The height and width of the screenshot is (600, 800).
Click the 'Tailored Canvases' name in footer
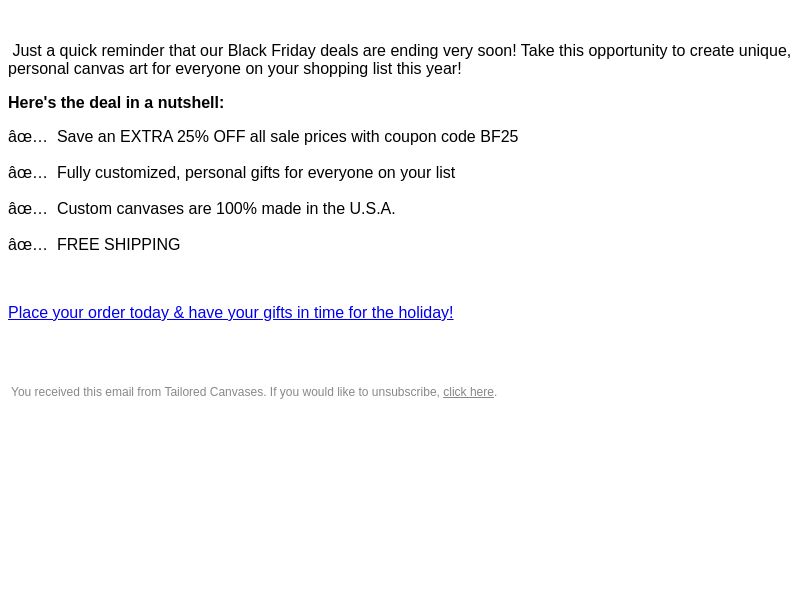pyautogui.click(x=214, y=392)
